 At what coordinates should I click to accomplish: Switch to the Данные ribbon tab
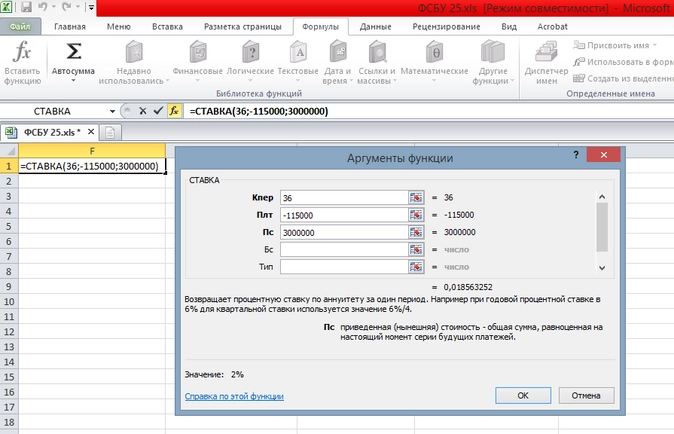point(375,27)
